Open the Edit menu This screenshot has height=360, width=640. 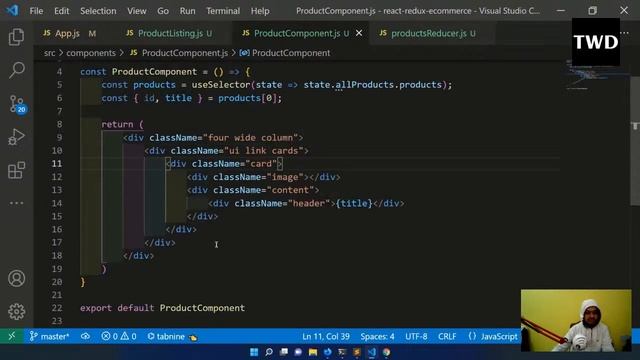click(62, 11)
